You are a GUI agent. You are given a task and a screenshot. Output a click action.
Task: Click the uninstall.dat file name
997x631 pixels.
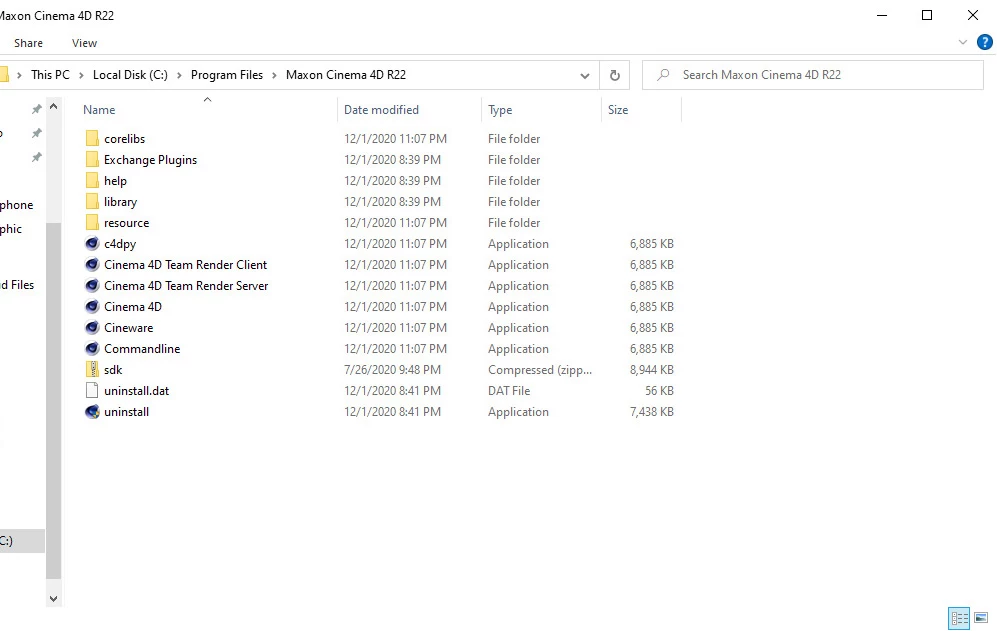137,391
